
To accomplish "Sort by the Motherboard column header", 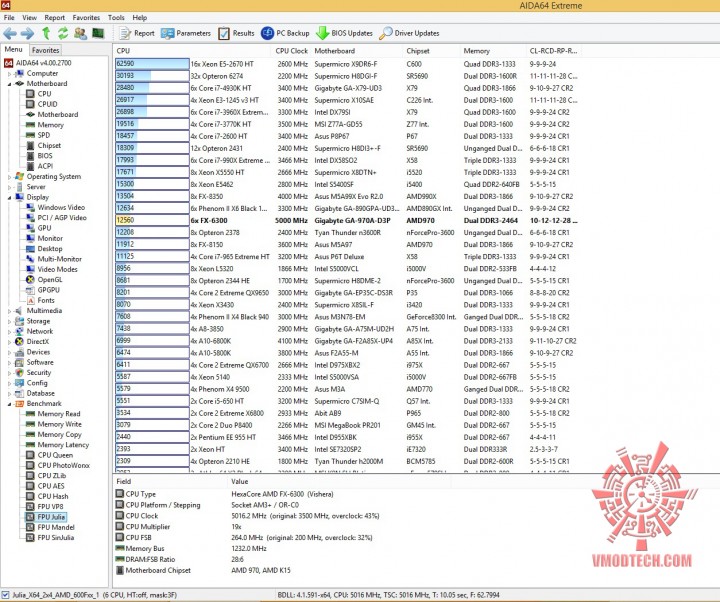I will pos(357,51).
